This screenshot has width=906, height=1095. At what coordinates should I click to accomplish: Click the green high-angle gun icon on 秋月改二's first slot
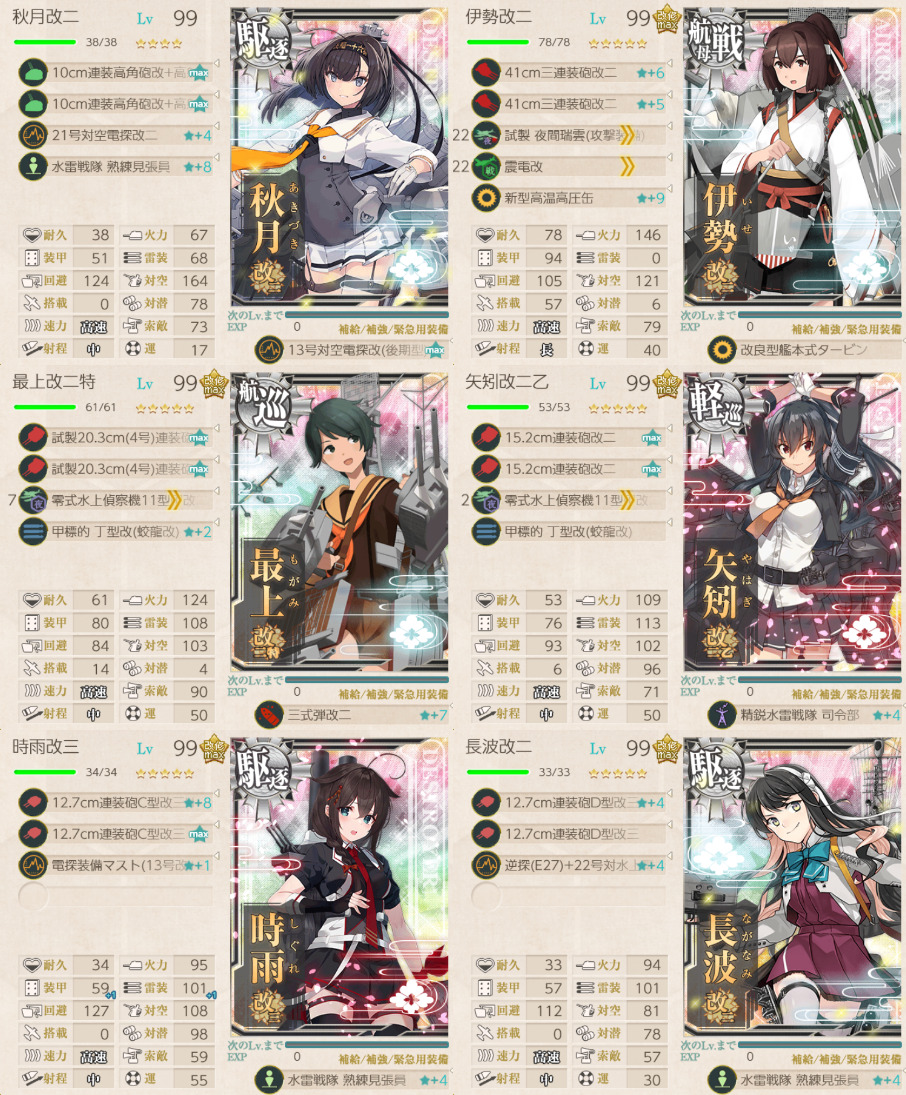coord(32,73)
